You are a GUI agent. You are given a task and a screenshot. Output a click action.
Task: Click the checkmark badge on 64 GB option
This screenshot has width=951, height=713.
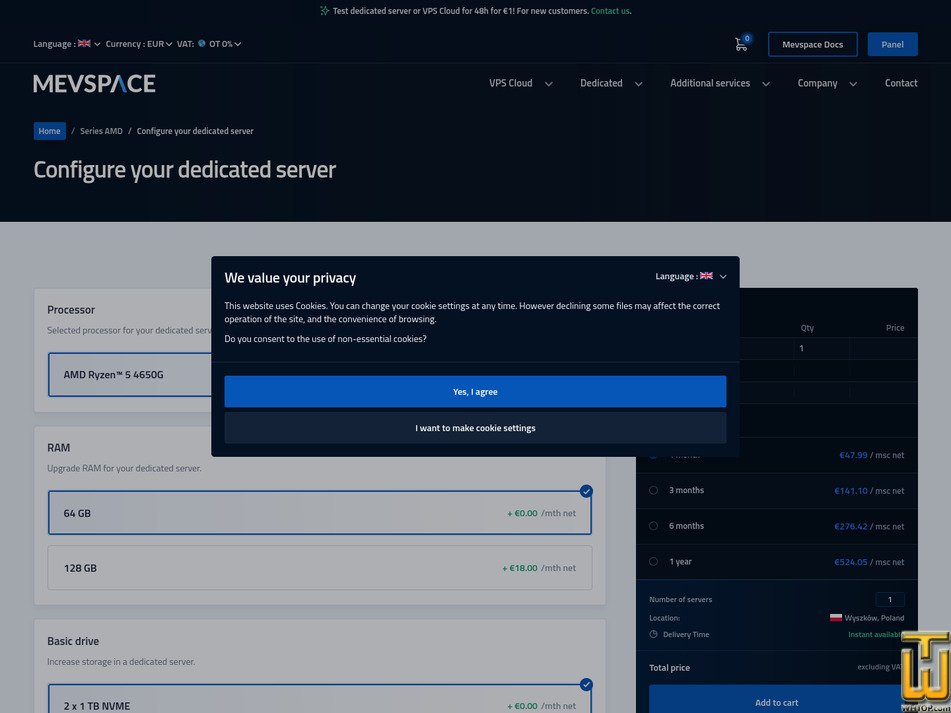coord(586,491)
